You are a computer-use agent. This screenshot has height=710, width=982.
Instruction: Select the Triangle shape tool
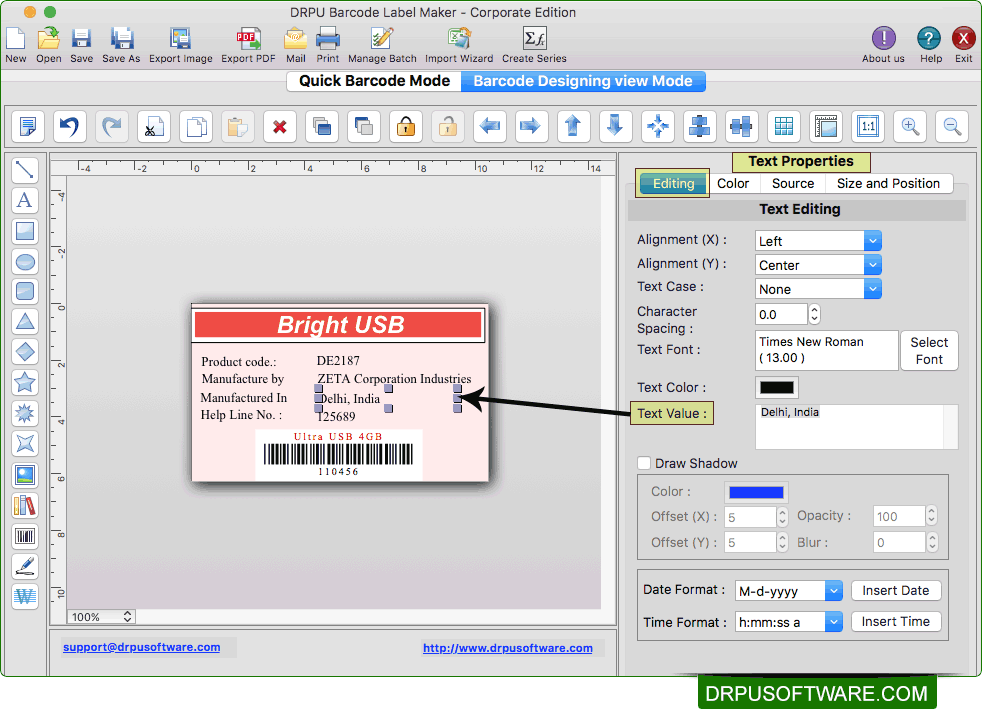(x=25, y=322)
